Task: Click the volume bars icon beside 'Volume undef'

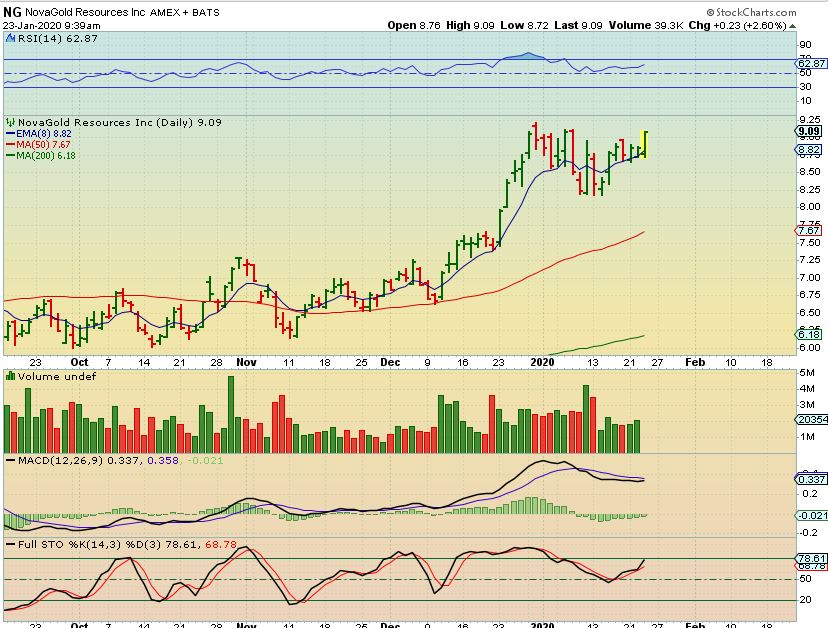Action: [11, 376]
